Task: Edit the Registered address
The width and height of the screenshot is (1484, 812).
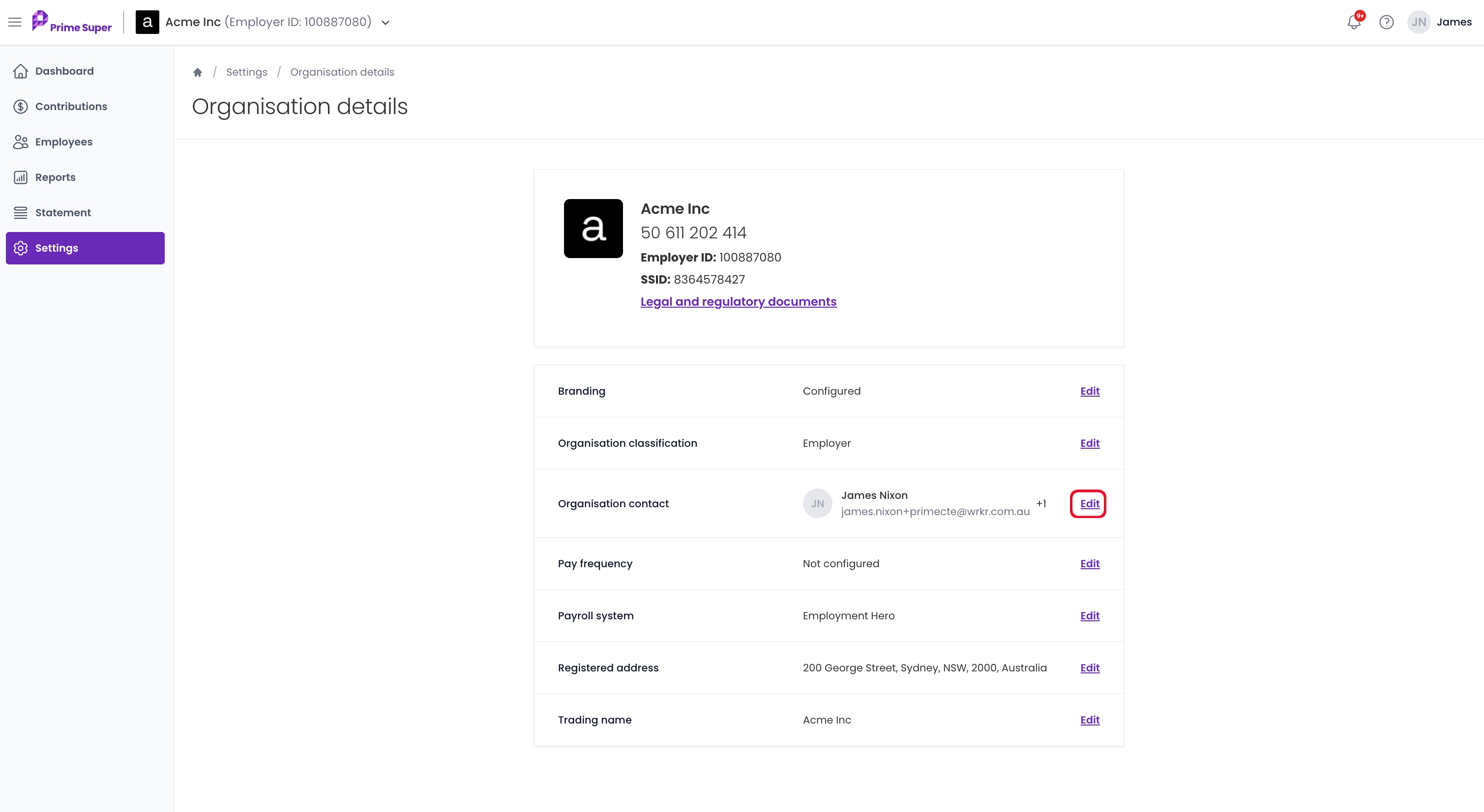Action: coord(1090,667)
